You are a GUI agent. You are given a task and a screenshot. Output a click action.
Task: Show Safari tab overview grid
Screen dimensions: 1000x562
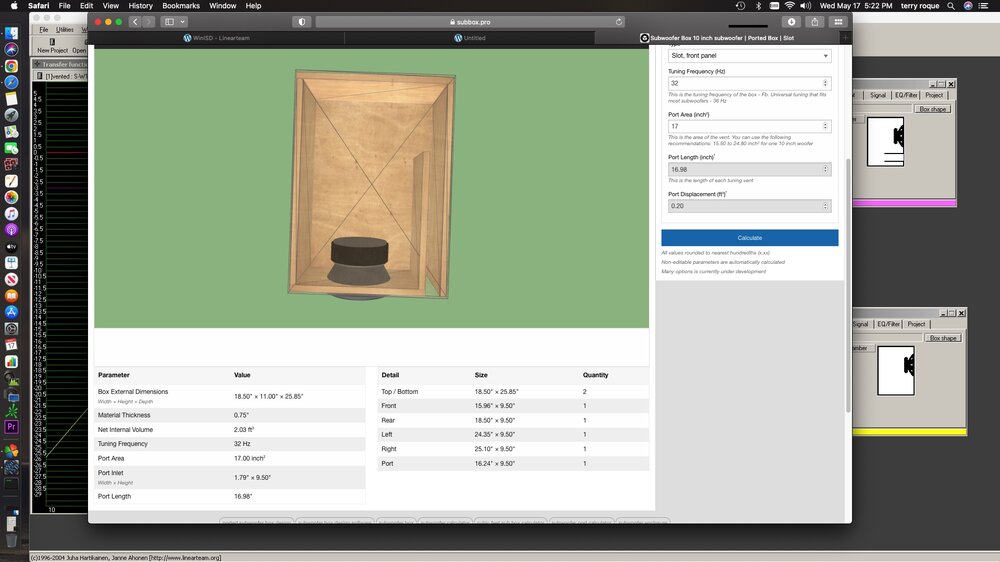[x=838, y=22]
